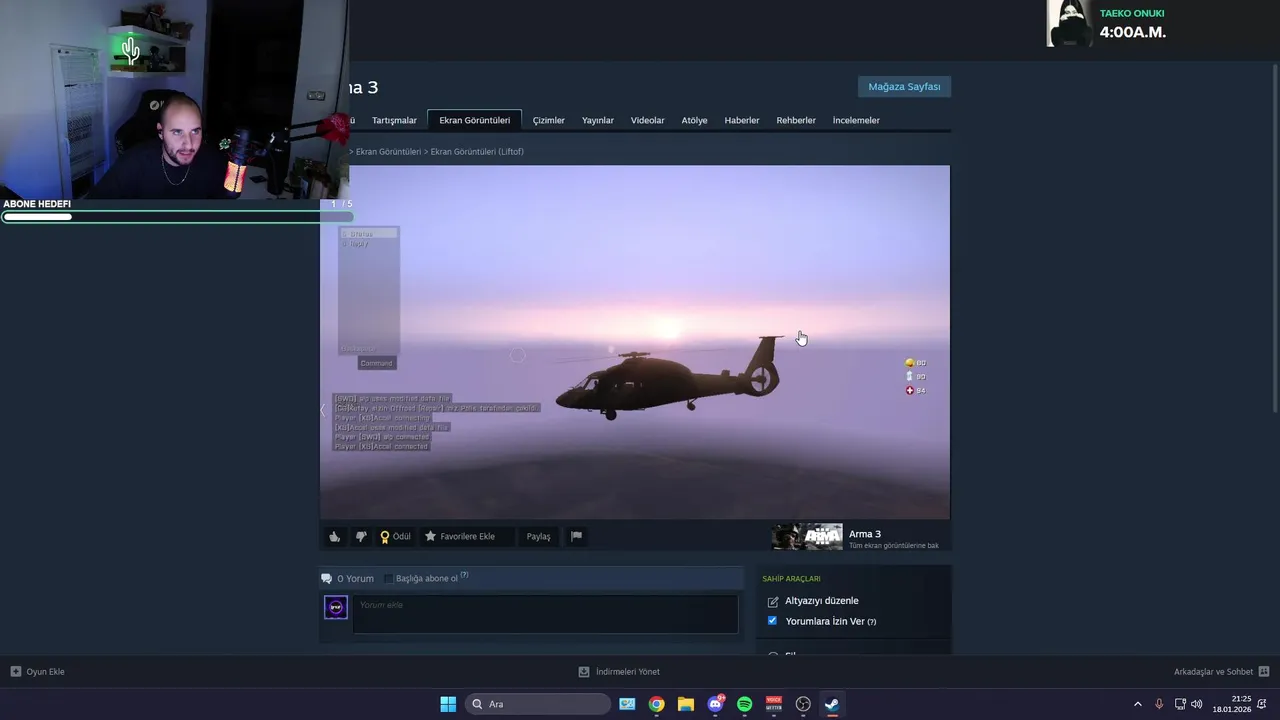Open Google Chrome from taskbar

pyautogui.click(x=656, y=704)
